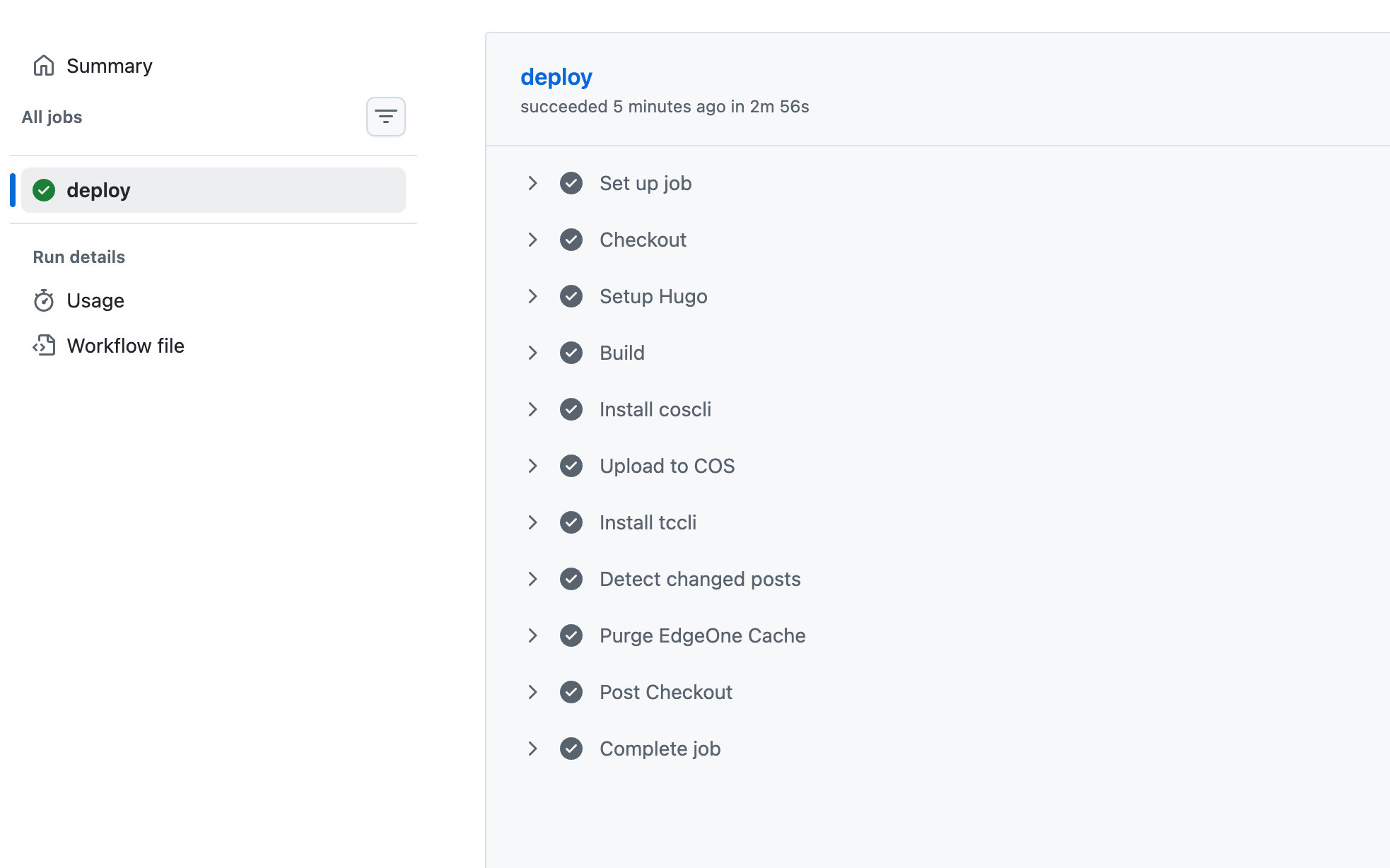Open the deploy job title link
Image resolution: width=1390 pixels, height=868 pixels.
pos(556,77)
